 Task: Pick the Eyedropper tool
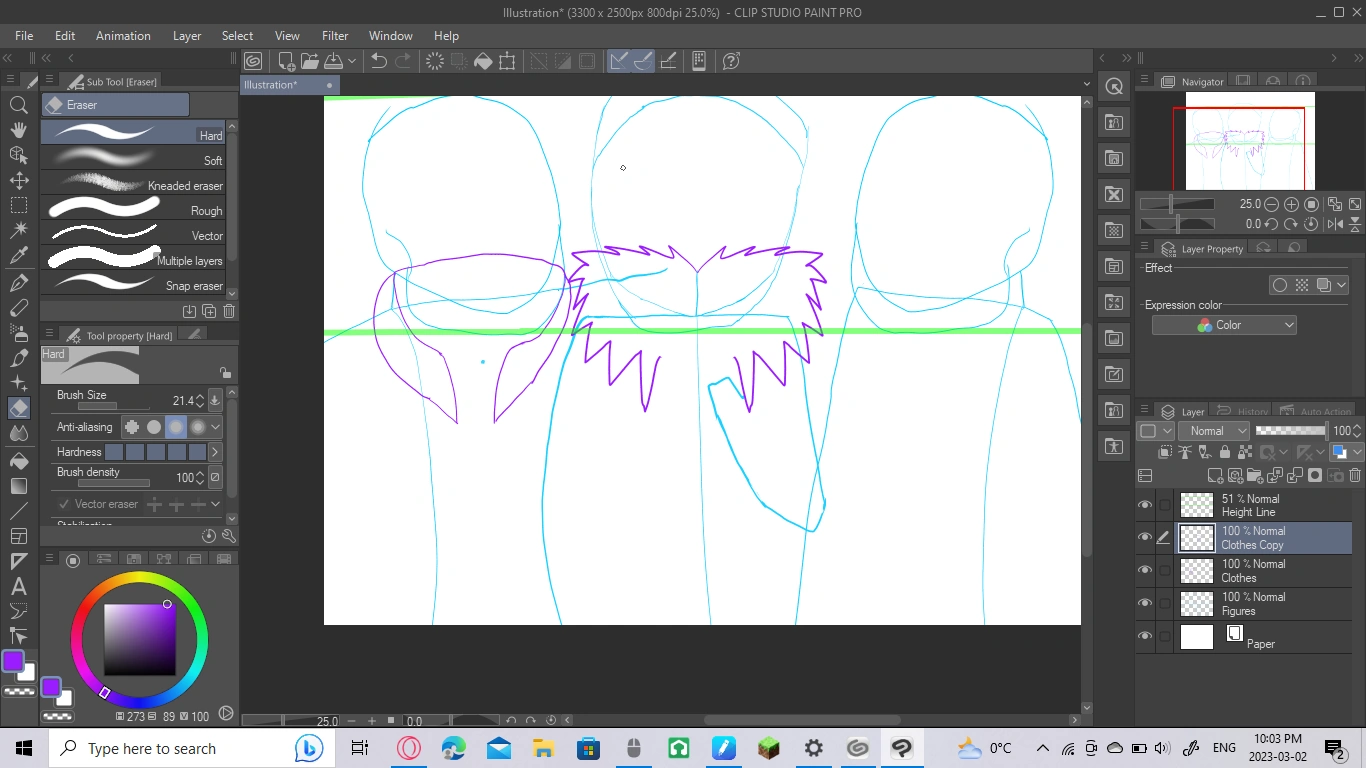pyautogui.click(x=18, y=256)
